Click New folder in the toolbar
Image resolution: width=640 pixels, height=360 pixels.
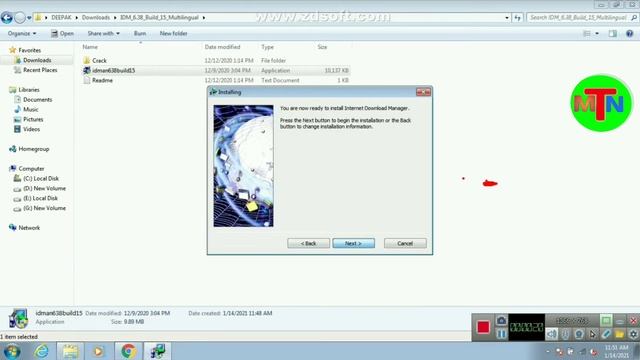173,33
